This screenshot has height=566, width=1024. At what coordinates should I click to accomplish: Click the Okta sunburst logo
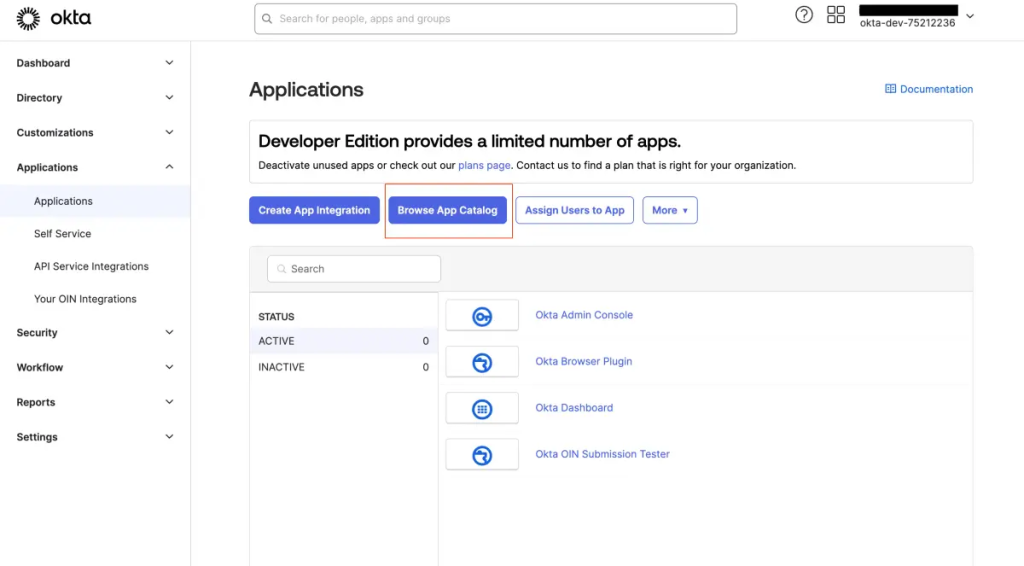28,19
